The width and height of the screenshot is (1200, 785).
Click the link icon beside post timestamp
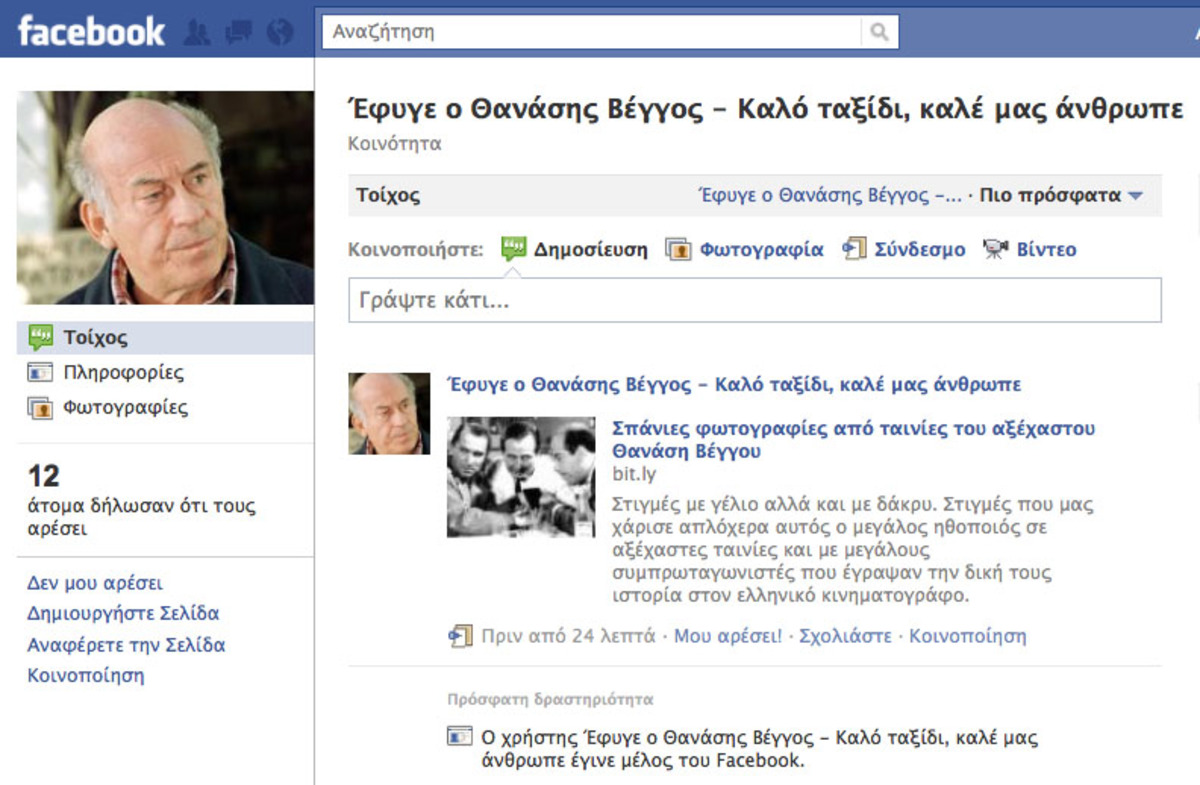[x=459, y=635]
